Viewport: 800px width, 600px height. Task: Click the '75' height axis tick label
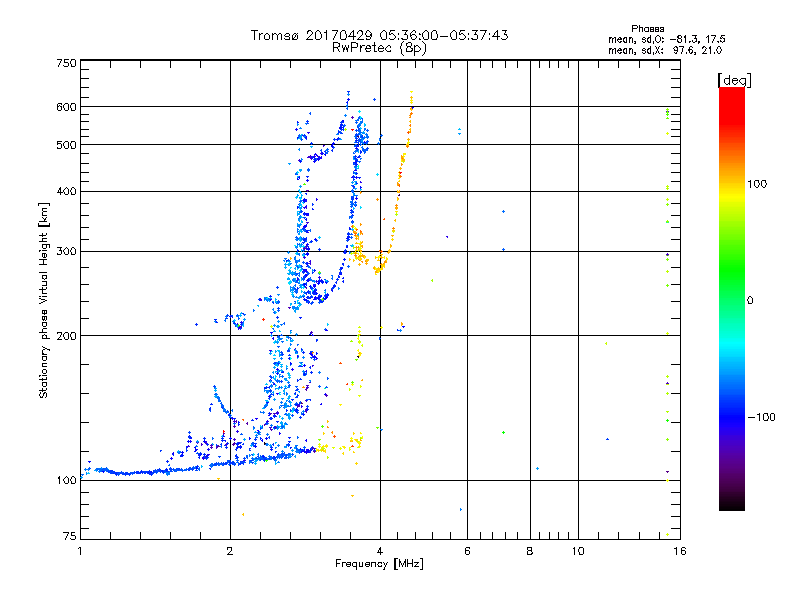70,536
